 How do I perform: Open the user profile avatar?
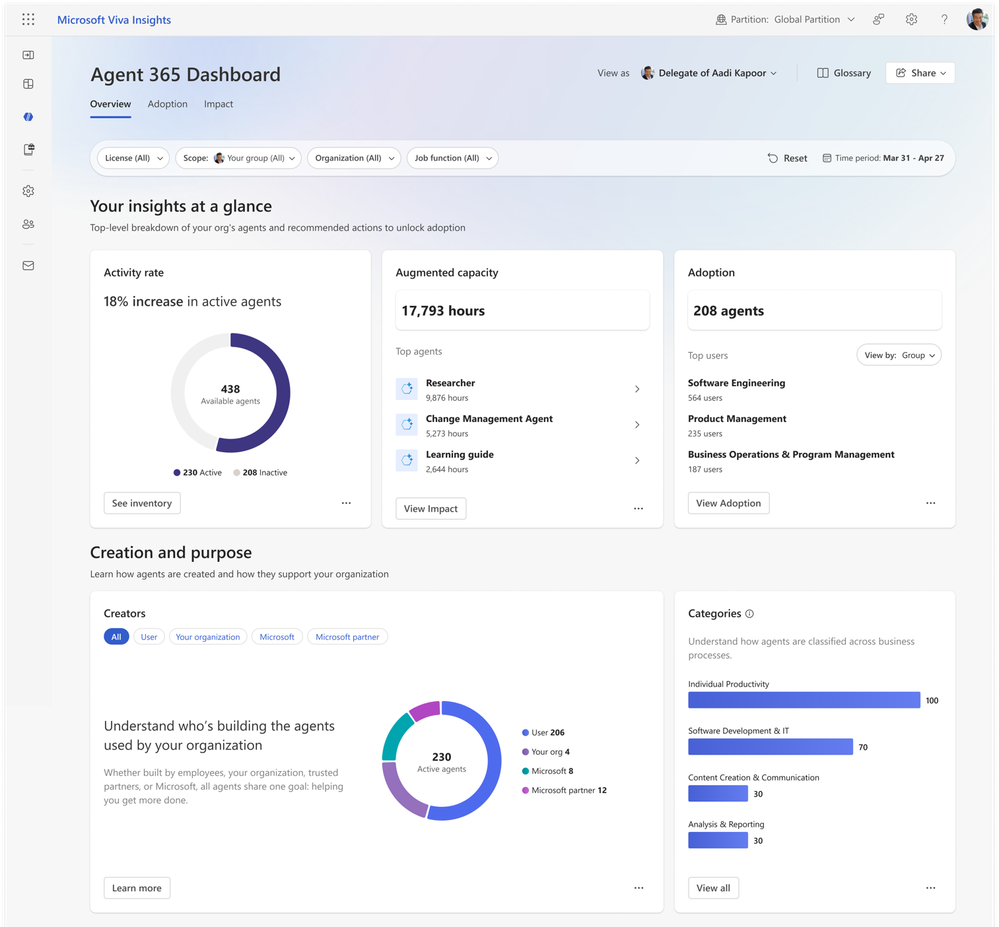(977, 19)
